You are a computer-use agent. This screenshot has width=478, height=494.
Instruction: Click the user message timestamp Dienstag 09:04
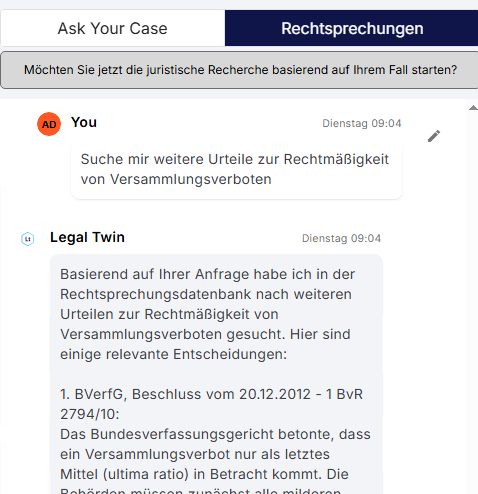[362, 123]
